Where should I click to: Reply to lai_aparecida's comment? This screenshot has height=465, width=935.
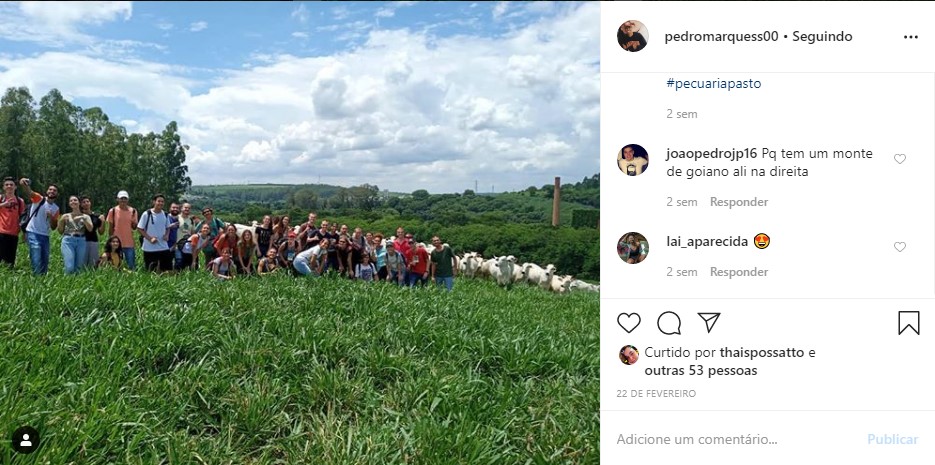(x=739, y=272)
